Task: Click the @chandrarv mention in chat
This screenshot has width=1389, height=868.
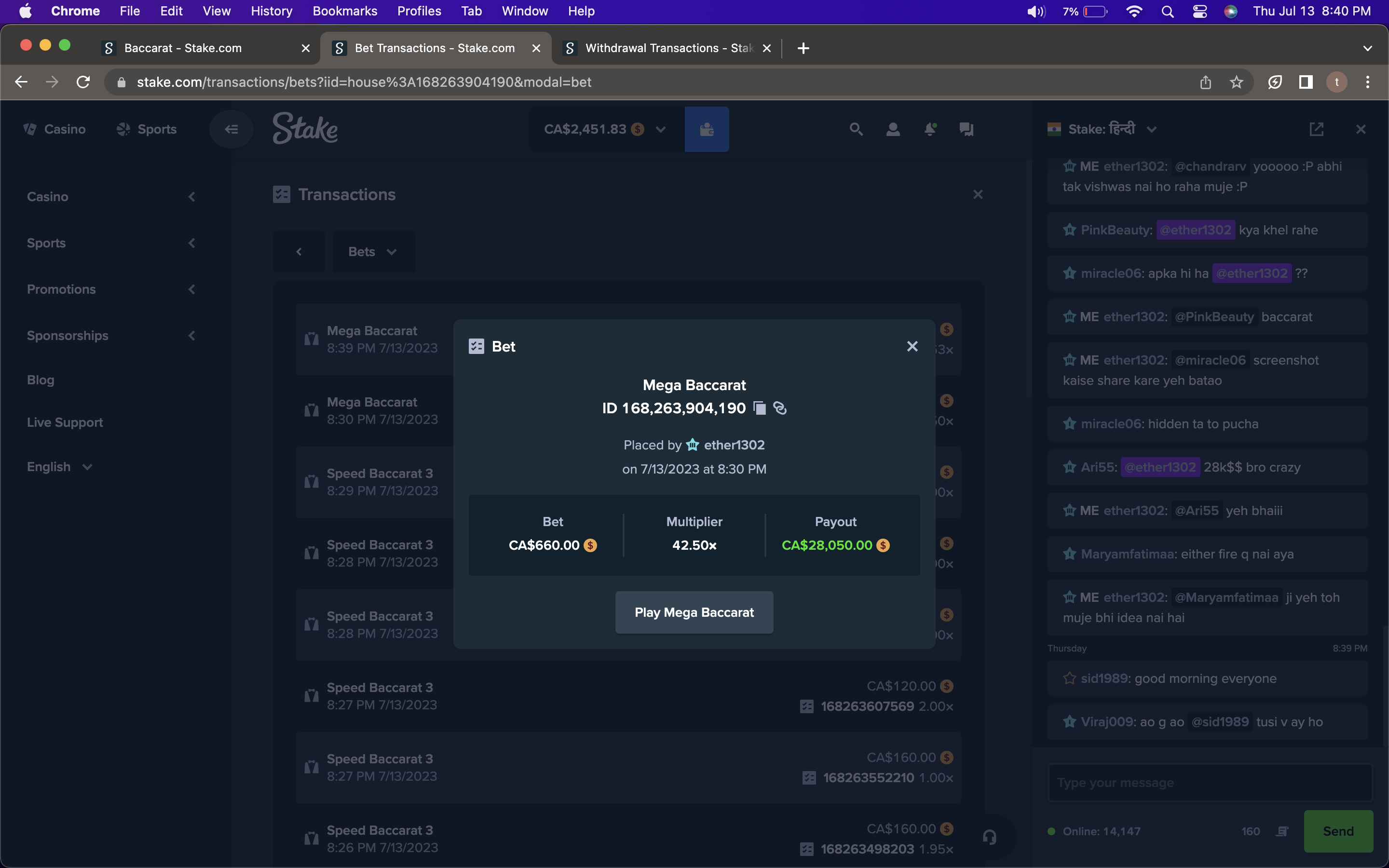Action: 1210,166
